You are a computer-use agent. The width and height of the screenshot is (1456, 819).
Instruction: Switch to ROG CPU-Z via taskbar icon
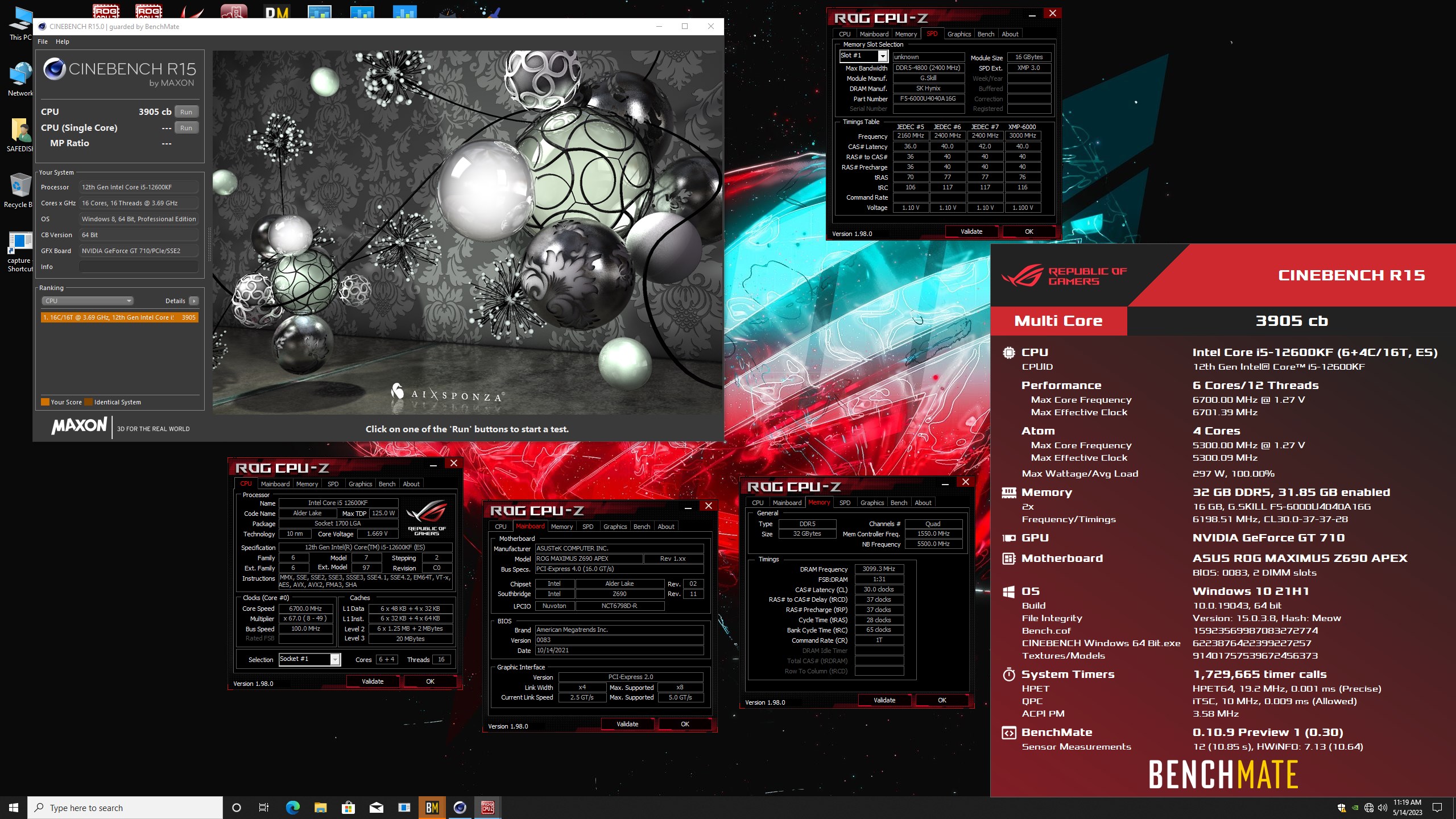[x=487, y=808]
